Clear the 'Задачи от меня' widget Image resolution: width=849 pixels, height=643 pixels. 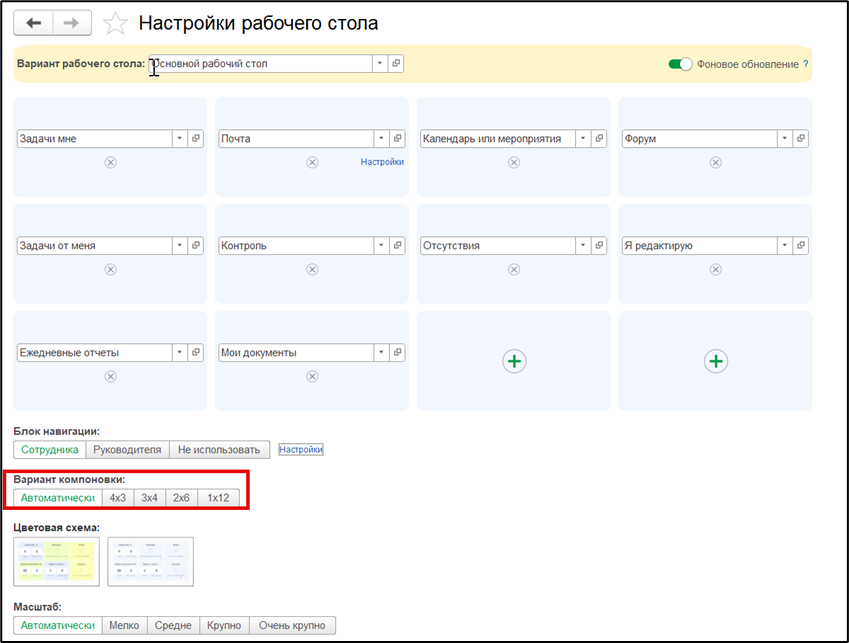point(110,270)
